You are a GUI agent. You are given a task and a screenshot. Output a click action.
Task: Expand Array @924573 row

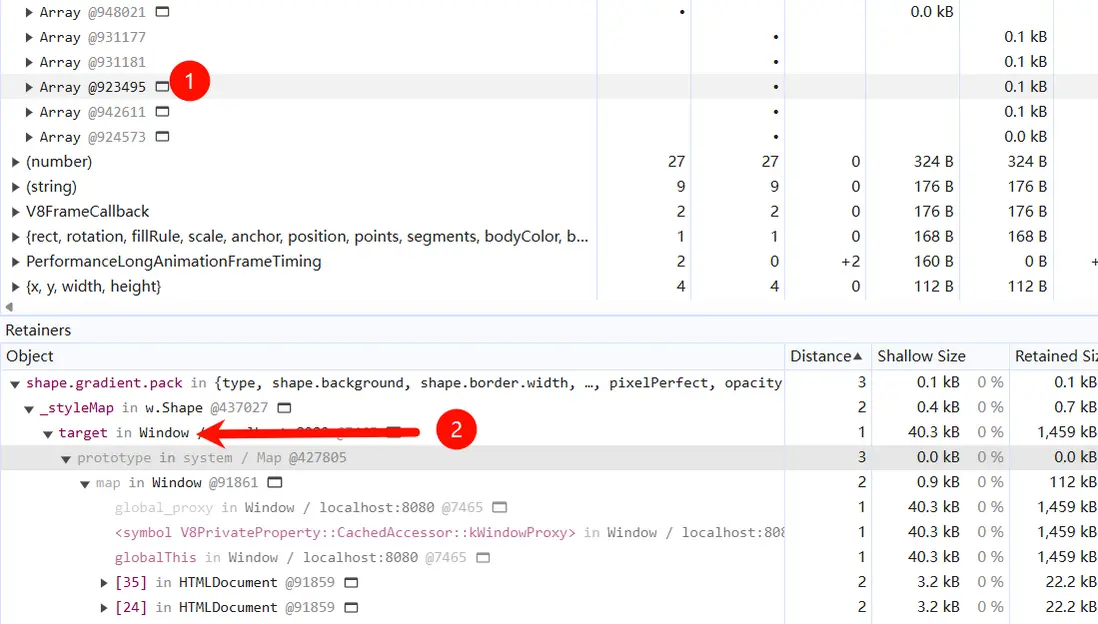(29, 137)
